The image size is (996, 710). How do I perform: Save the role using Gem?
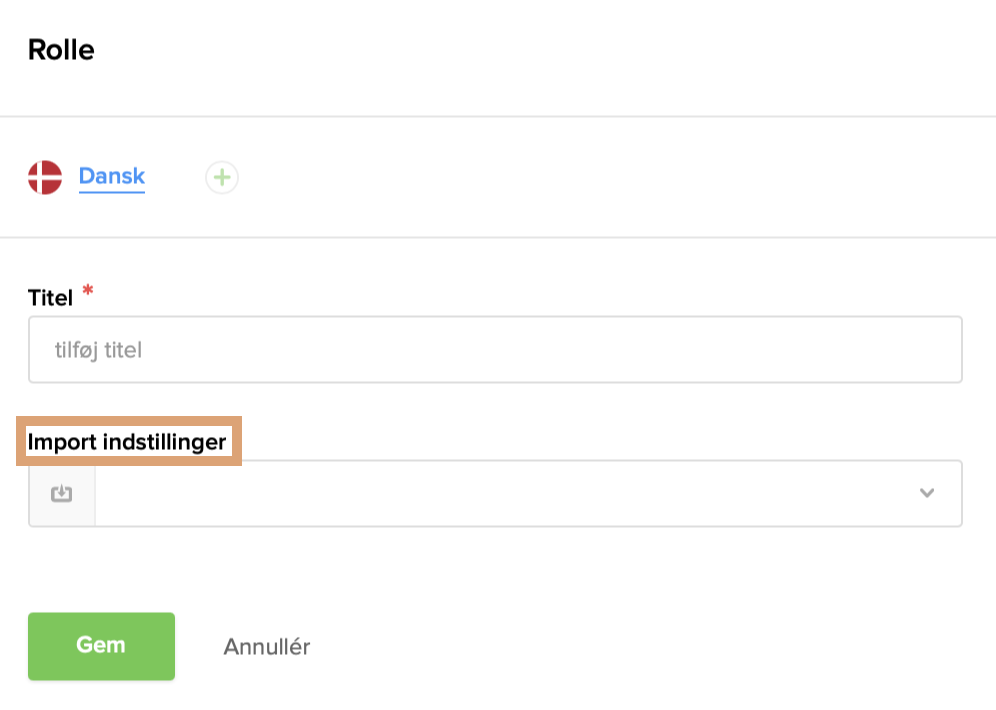coord(101,646)
